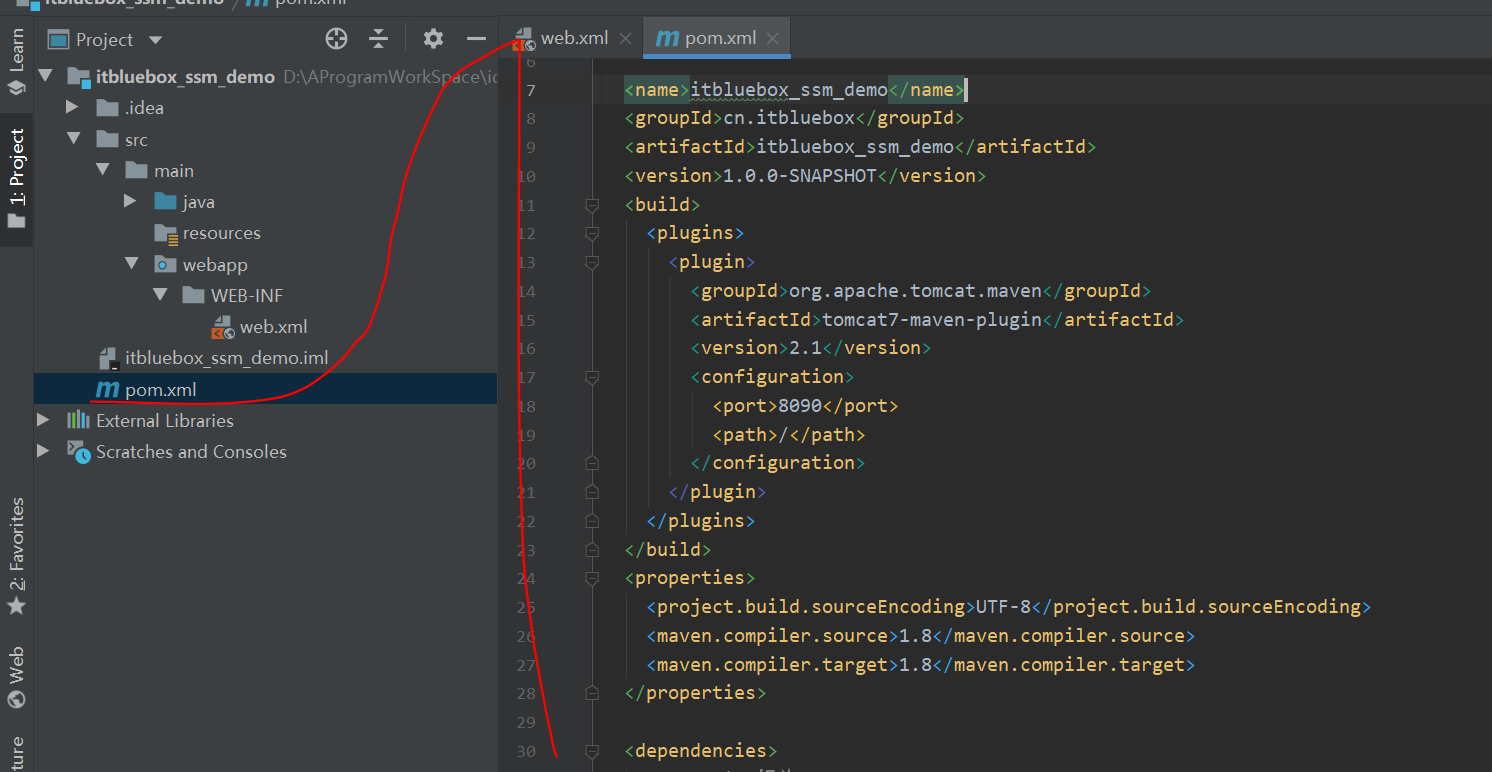Open the Learn tool window tab

click(x=17, y=62)
